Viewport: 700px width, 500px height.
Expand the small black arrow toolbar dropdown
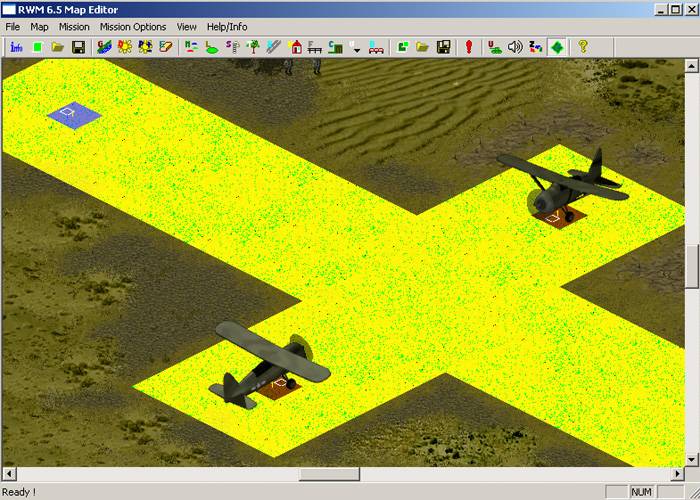[x=356, y=48]
